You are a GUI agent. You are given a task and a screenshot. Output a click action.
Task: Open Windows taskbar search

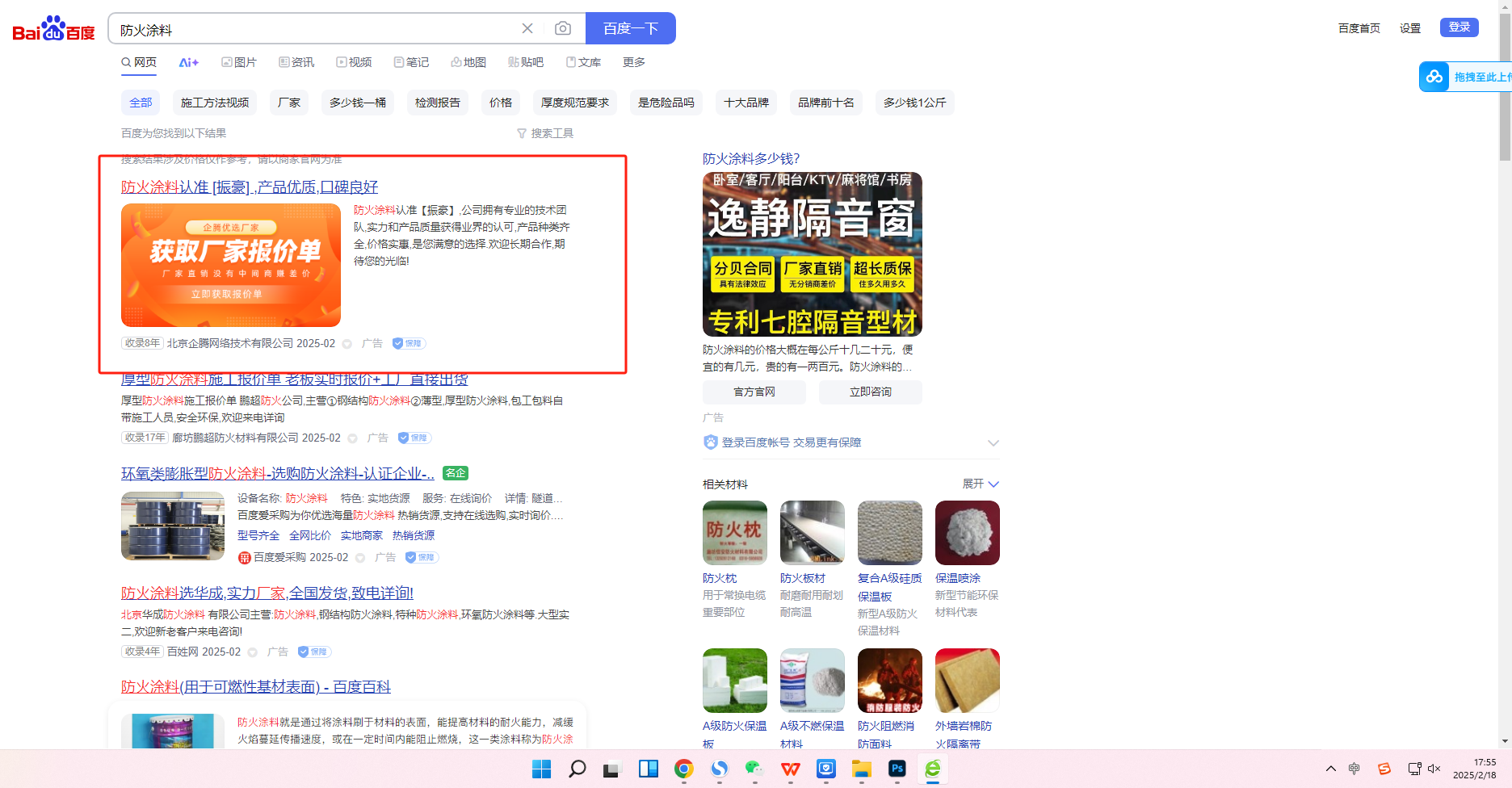(577, 769)
